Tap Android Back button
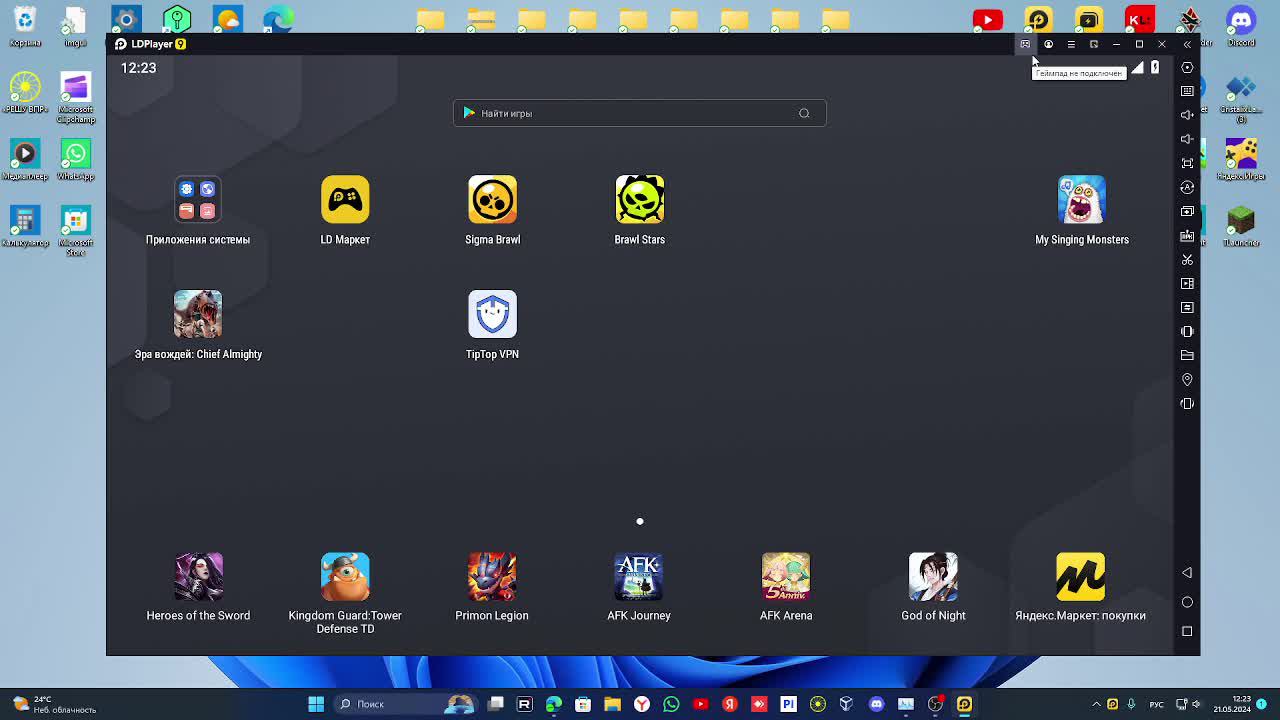 click(1187, 573)
